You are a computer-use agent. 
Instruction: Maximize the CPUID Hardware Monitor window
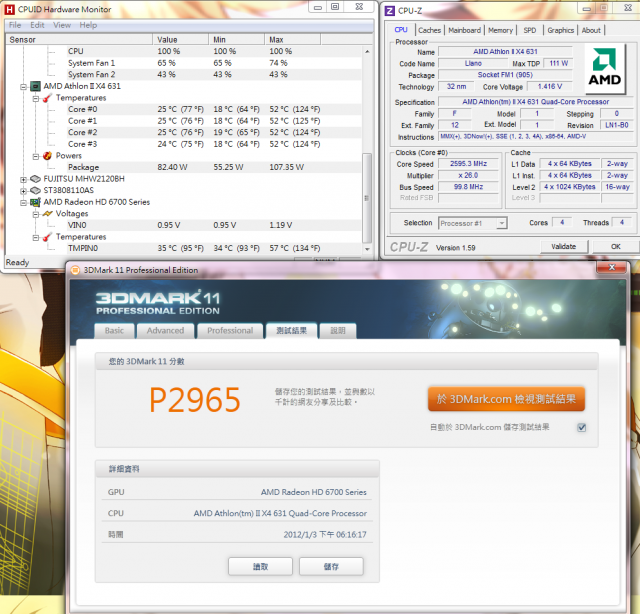point(335,7)
